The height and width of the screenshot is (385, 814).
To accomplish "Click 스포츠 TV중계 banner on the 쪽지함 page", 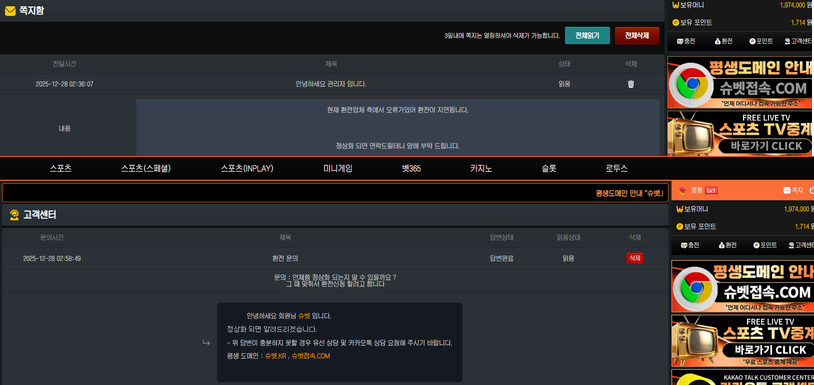I will click(740, 133).
